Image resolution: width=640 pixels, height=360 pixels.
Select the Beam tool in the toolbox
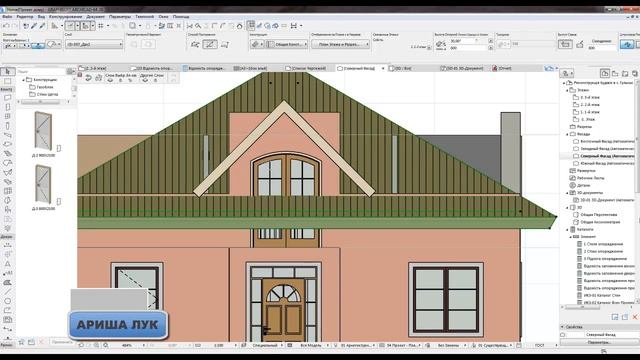pos(7,135)
